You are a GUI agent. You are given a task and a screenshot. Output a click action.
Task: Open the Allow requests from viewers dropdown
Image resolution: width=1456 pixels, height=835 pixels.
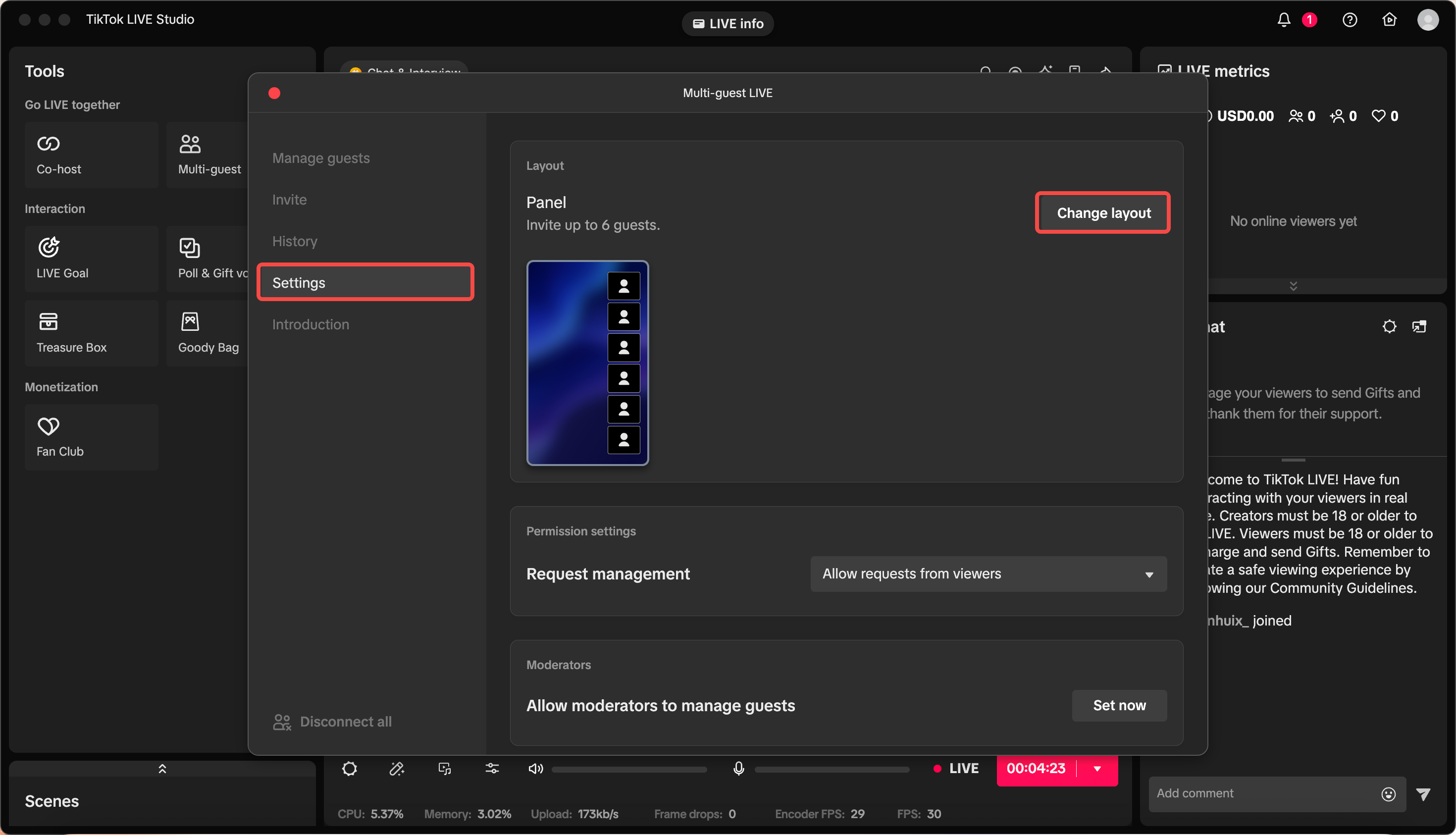point(987,574)
